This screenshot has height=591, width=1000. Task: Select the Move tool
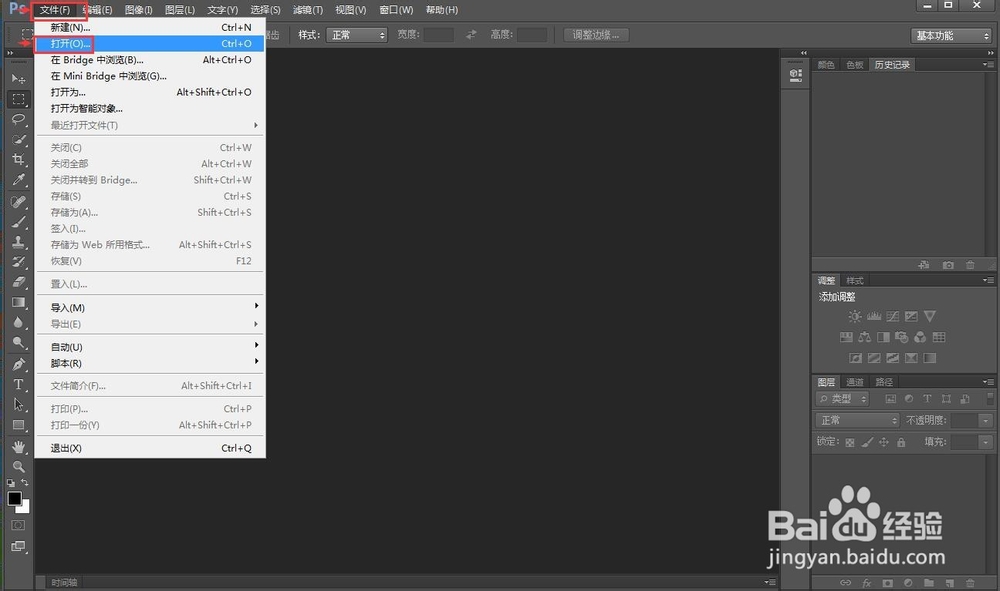coord(18,79)
